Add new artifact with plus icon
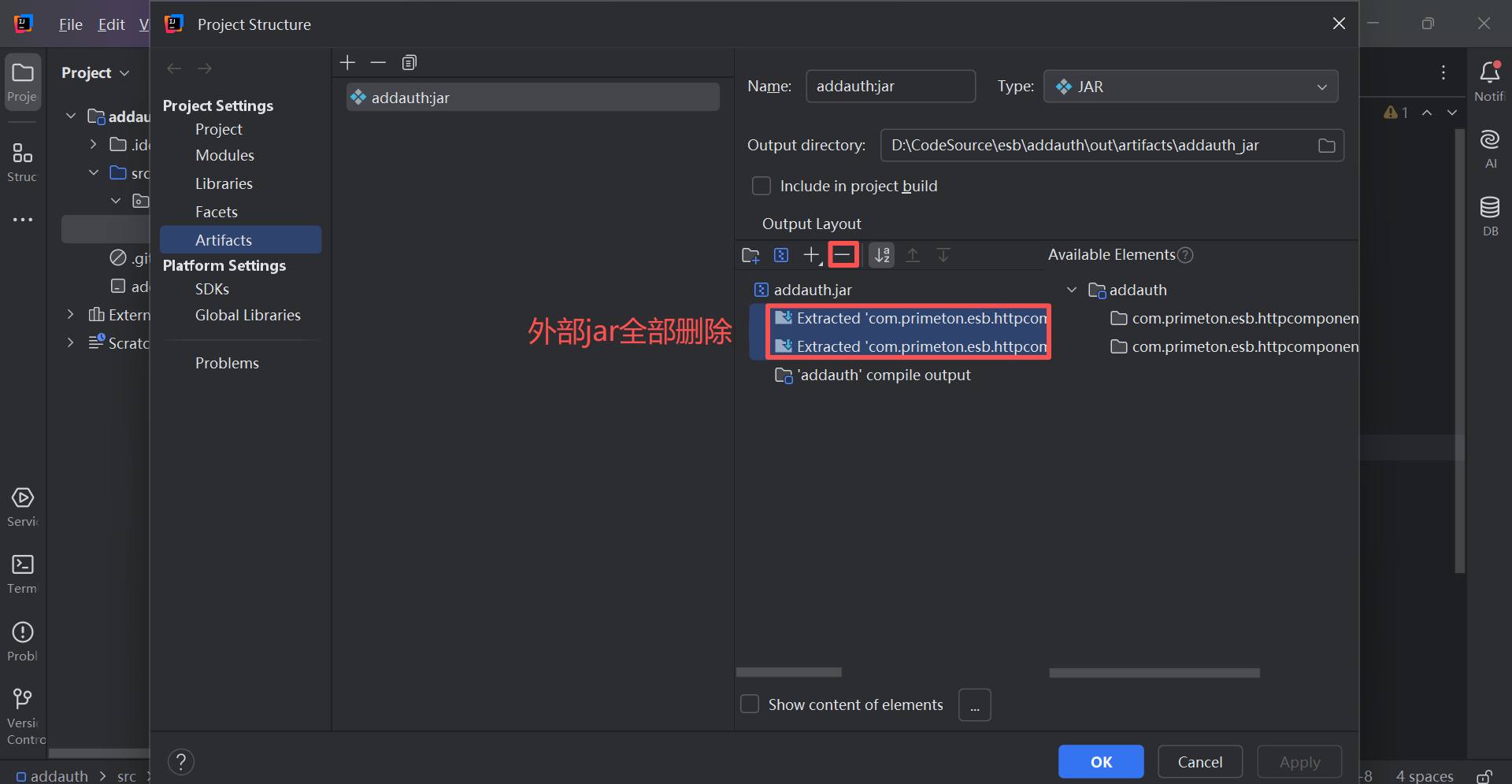Image resolution: width=1512 pixels, height=784 pixels. [348, 63]
